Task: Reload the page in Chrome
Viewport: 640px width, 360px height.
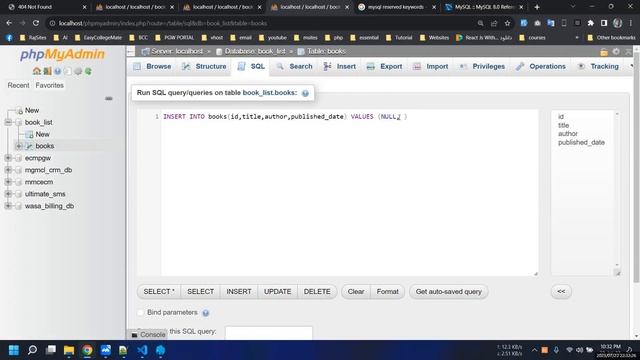Action: click(36, 23)
